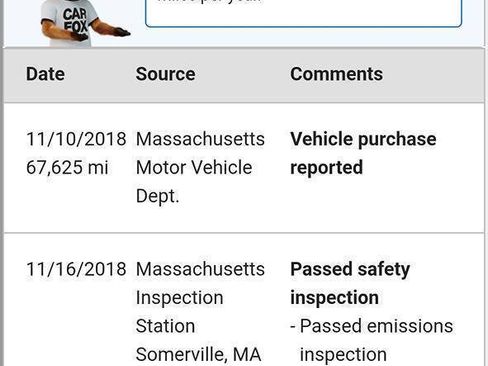488x366 pixels.
Task: Click Massachusetts Inspection Station source text
Action: tap(200, 297)
